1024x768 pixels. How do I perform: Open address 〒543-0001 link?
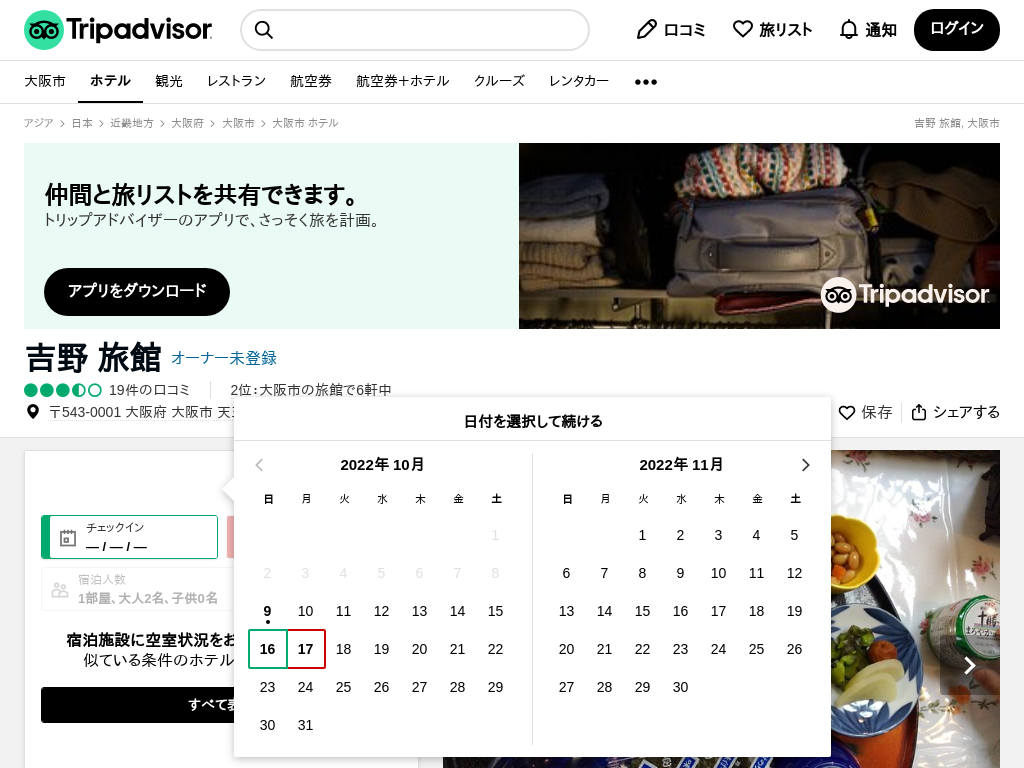pyautogui.click(x=142, y=412)
